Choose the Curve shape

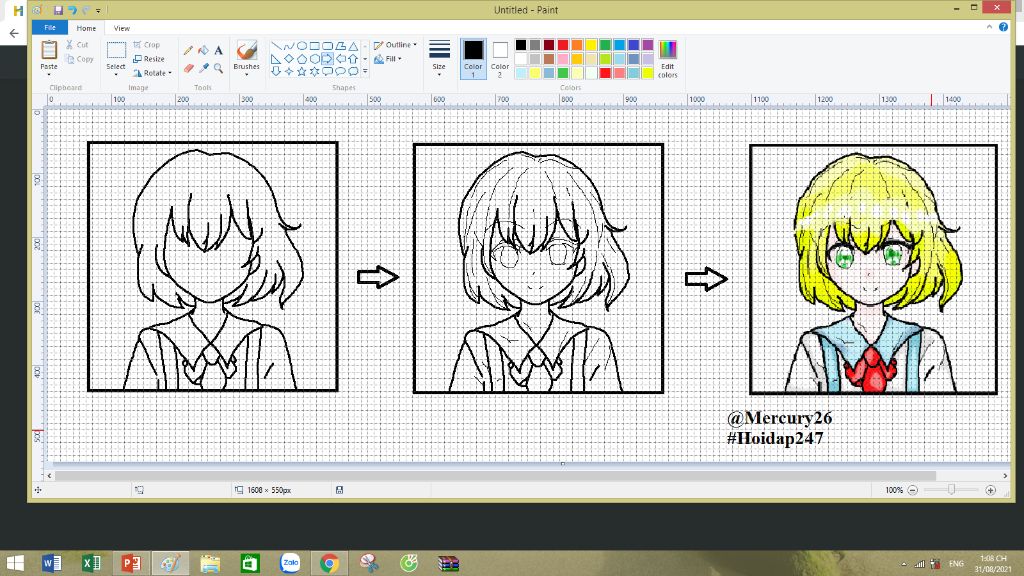click(x=289, y=46)
